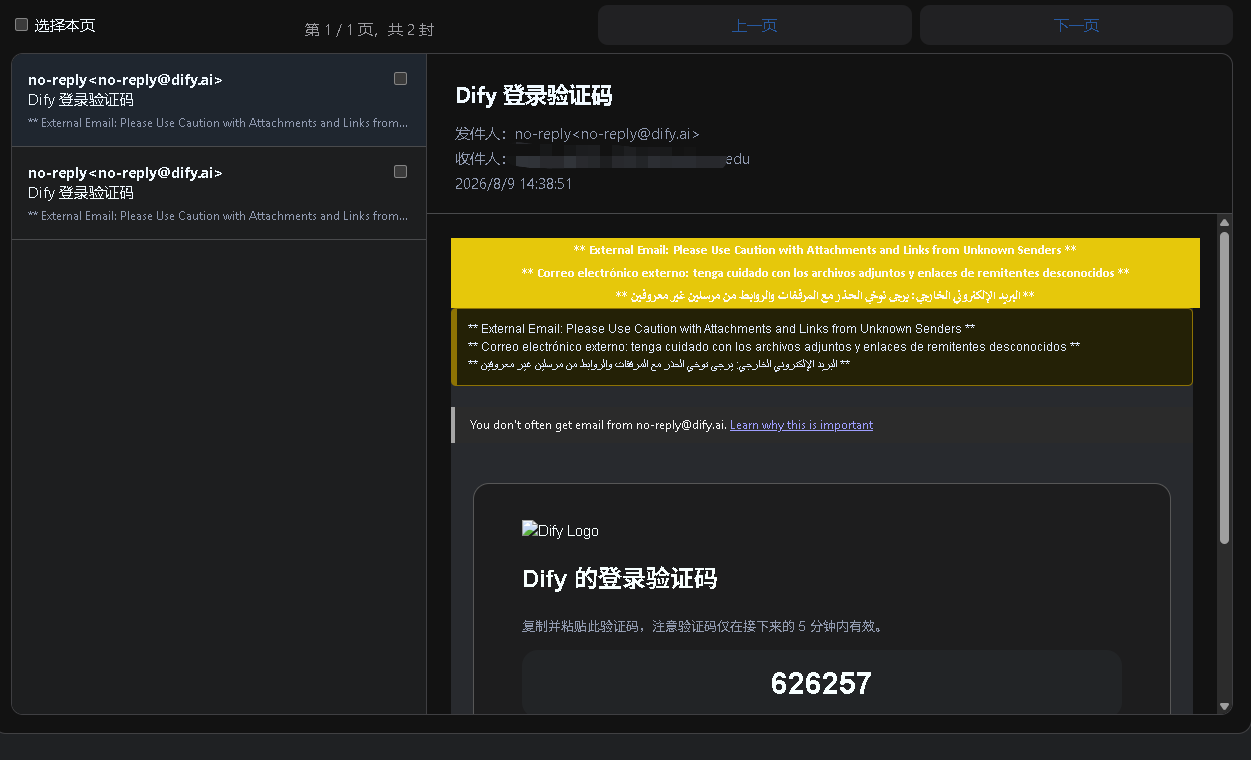Screen dimensions: 1251x760
Task: Click the heading Dify 的登录验证码
Action: tap(619, 578)
